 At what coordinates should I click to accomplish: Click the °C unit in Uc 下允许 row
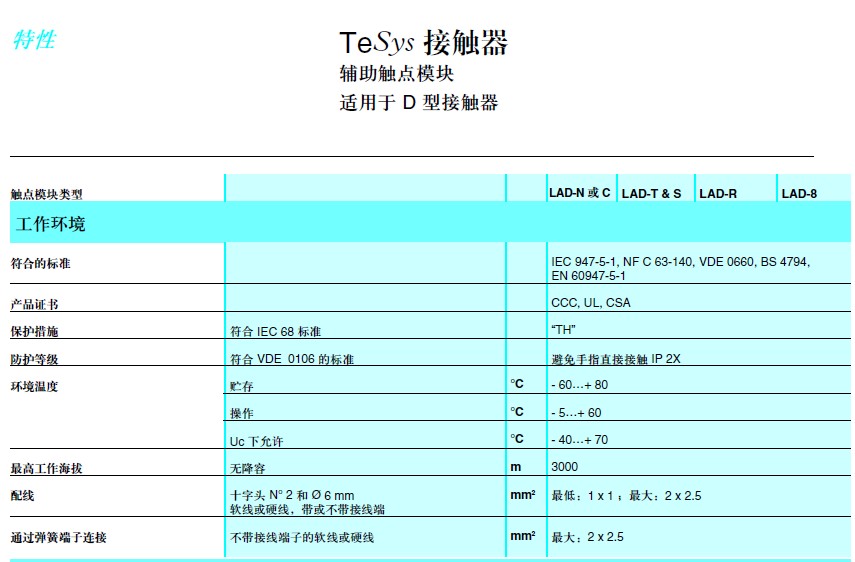[516, 438]
